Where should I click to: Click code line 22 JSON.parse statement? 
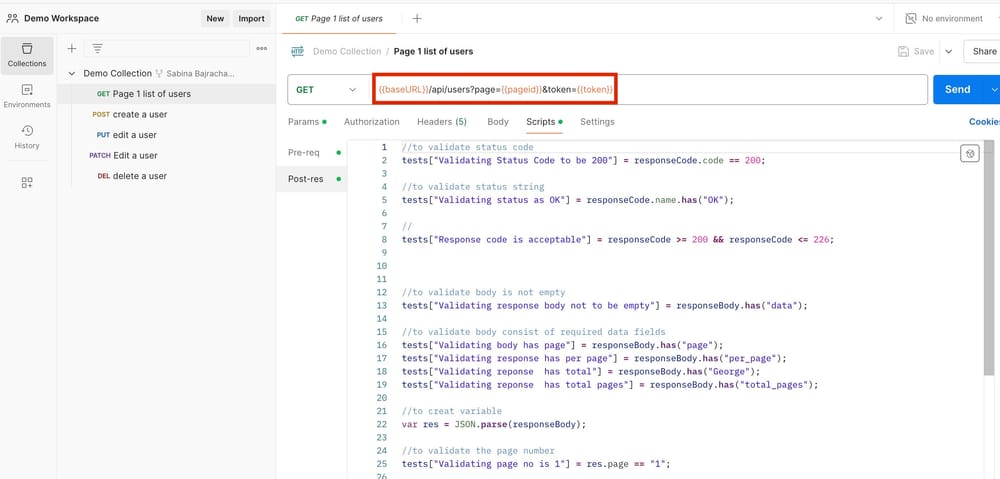(494, 424)
